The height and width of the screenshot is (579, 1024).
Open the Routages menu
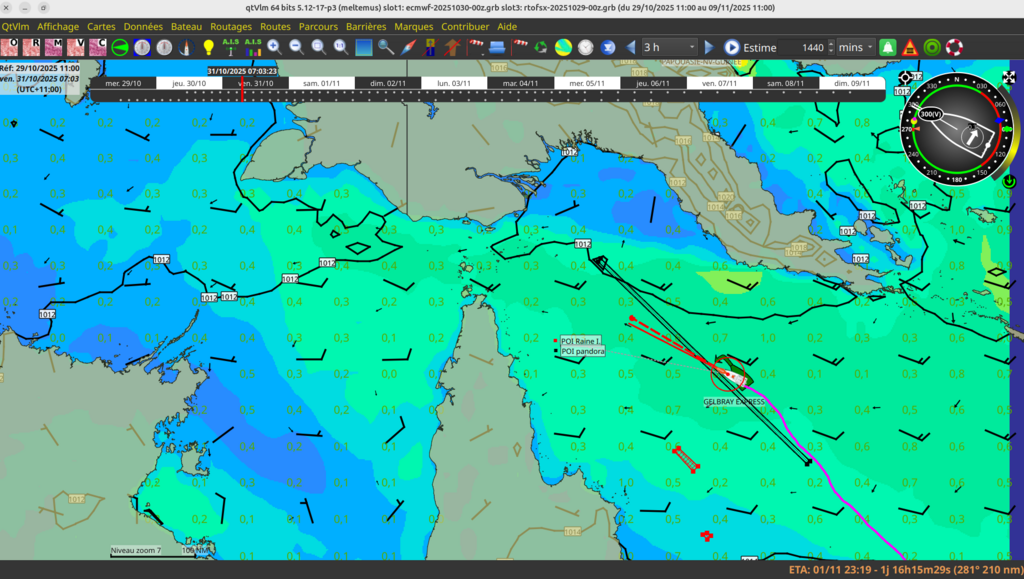231,26
